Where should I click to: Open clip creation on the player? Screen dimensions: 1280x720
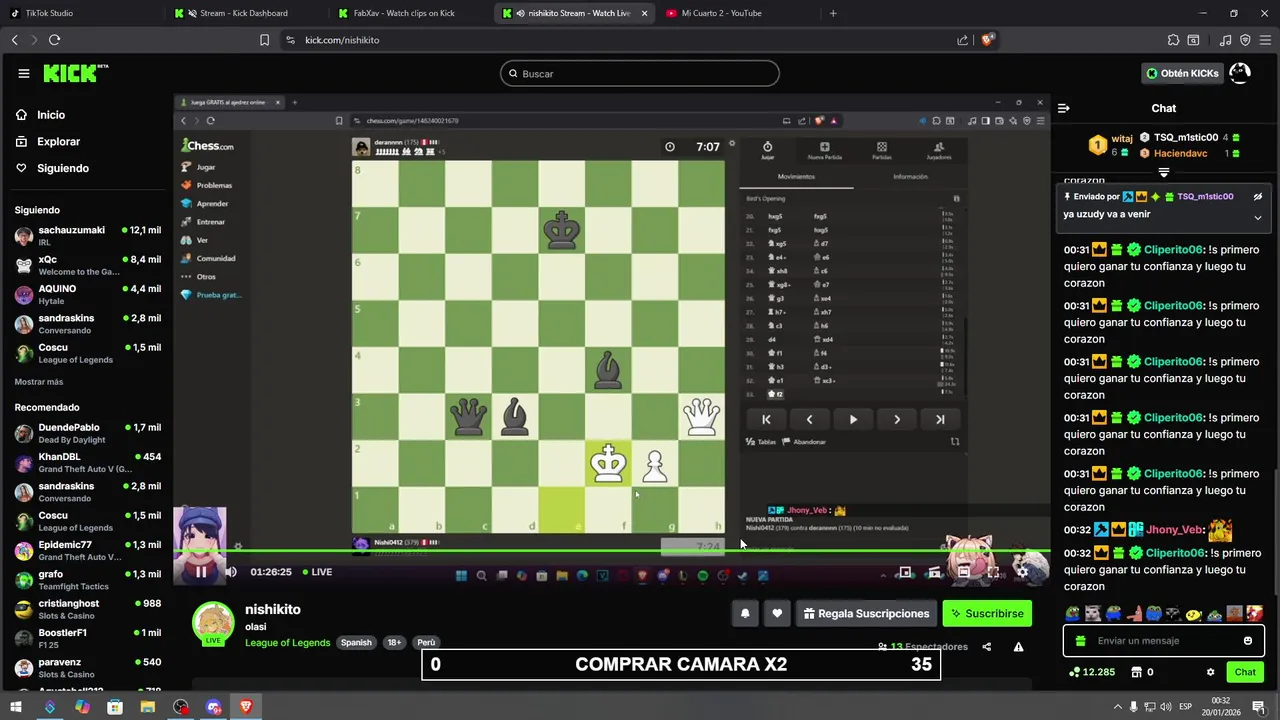click(x=934, y=572)
